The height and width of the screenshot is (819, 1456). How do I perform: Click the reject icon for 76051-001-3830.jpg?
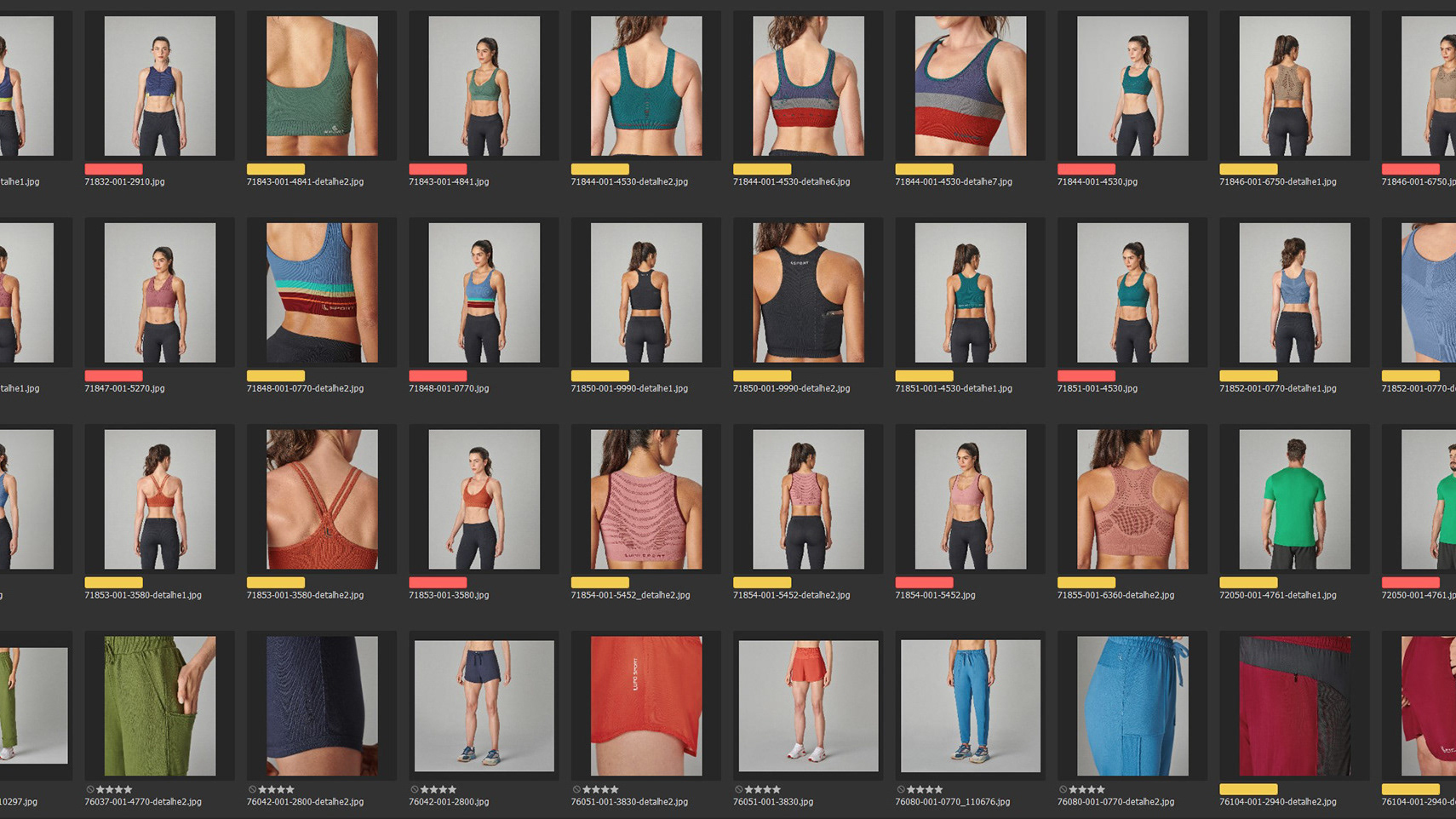pyautogui.click(x=738, y=789)
